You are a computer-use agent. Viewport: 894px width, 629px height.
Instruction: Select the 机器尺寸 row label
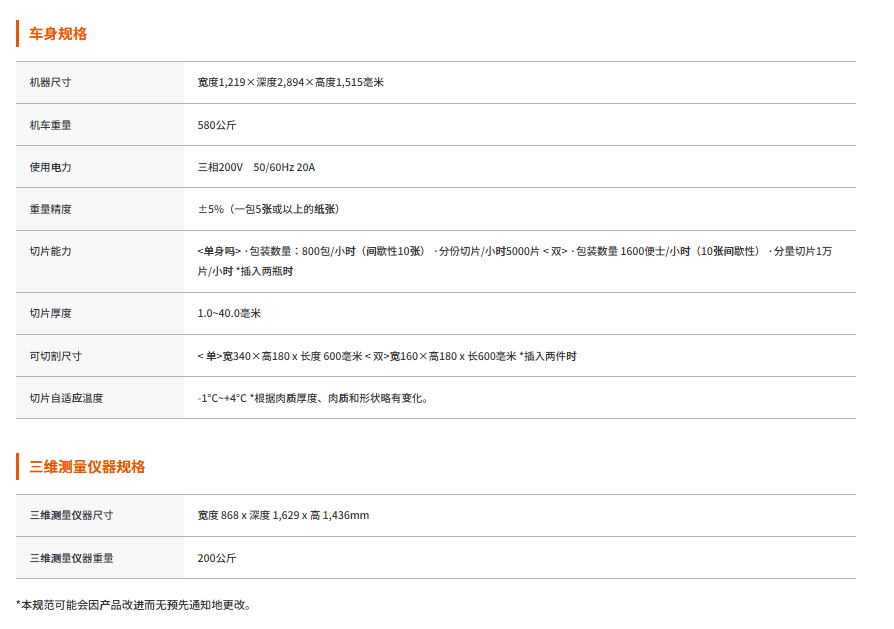[50, 82]
